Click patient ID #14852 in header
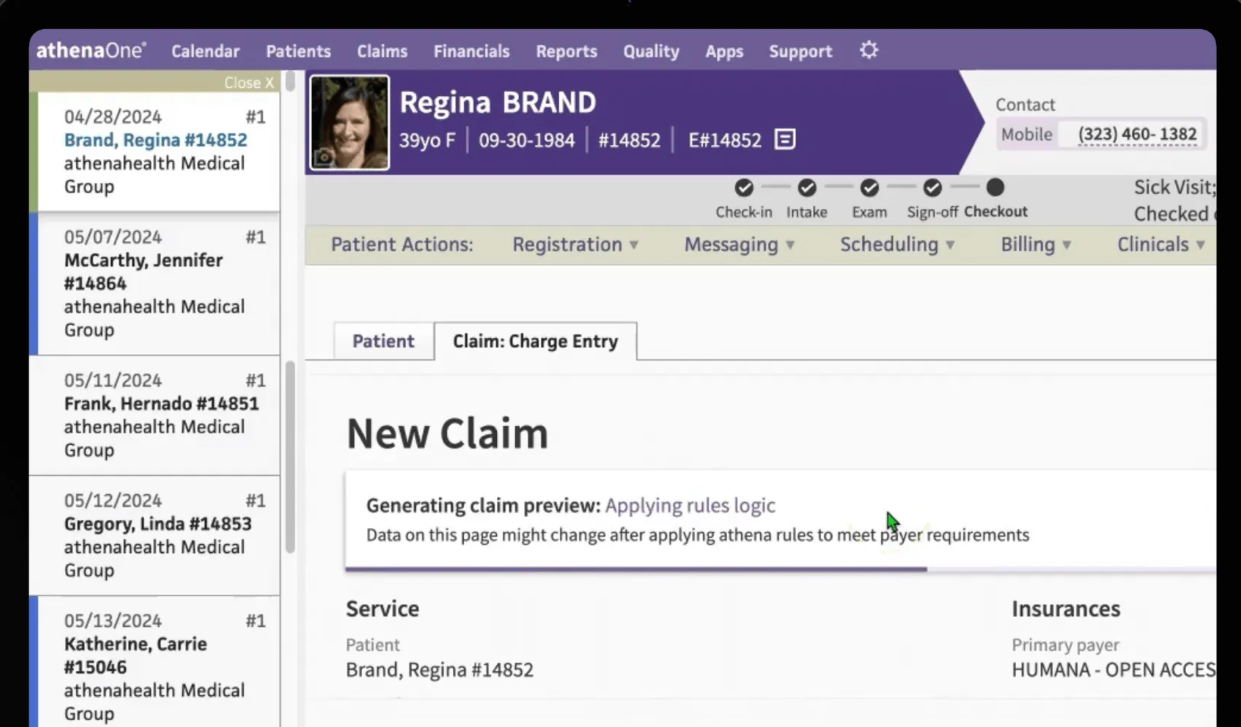 coord(629,140)
